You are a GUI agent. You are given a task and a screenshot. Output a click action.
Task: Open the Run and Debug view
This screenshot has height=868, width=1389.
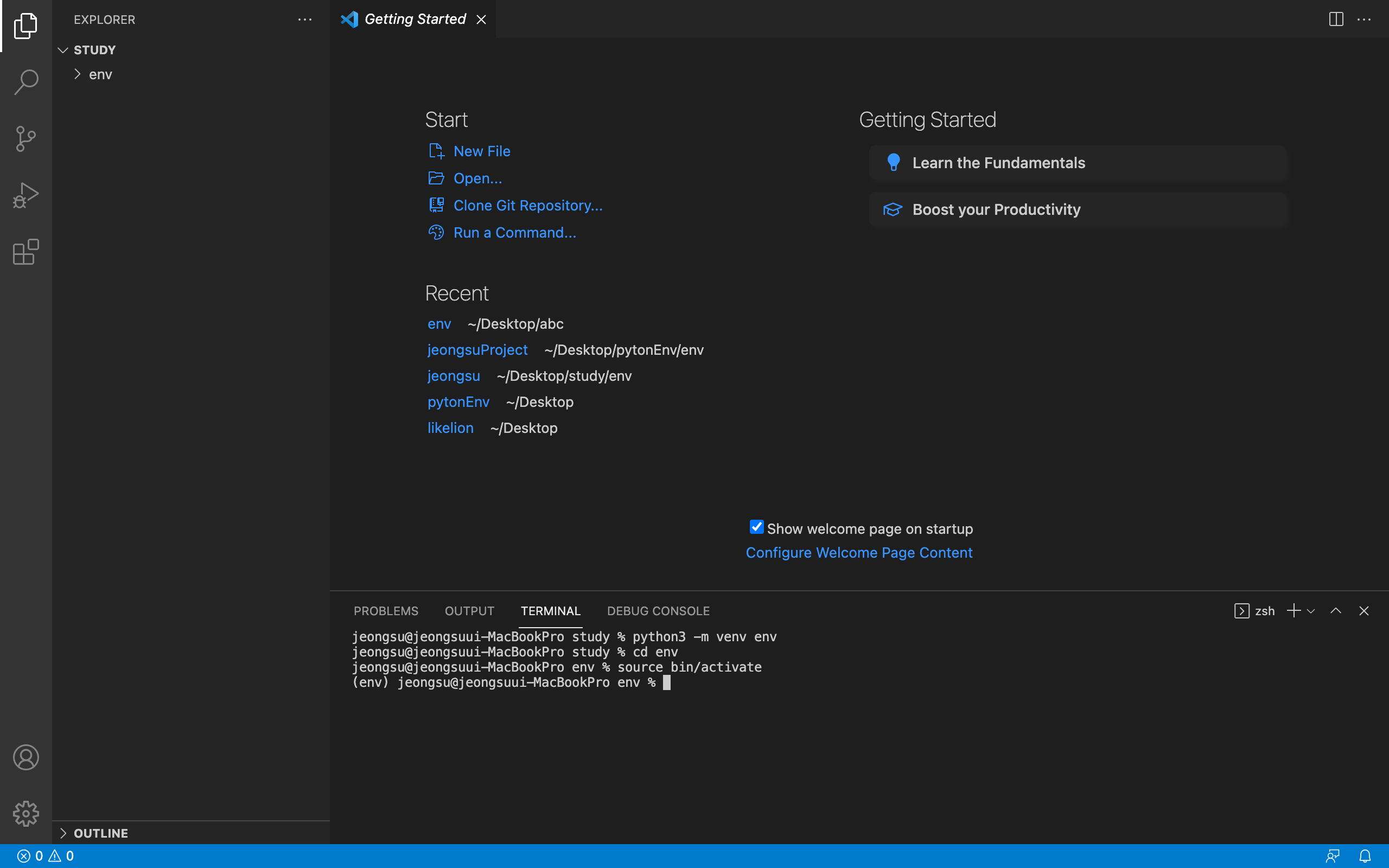pyautogui.click(x=26, y=195)
